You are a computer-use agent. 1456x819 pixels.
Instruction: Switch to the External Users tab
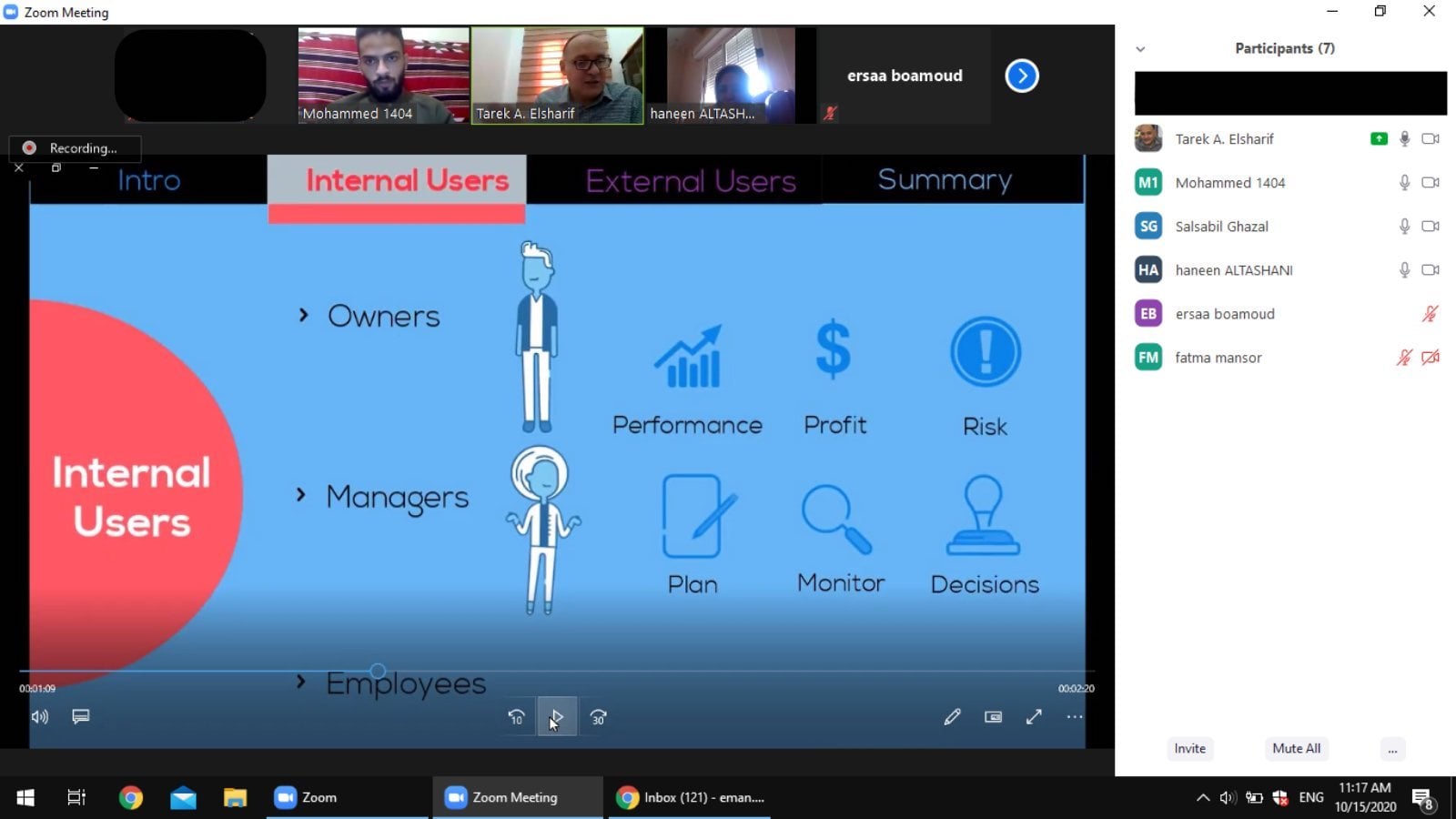pos(691,181)
